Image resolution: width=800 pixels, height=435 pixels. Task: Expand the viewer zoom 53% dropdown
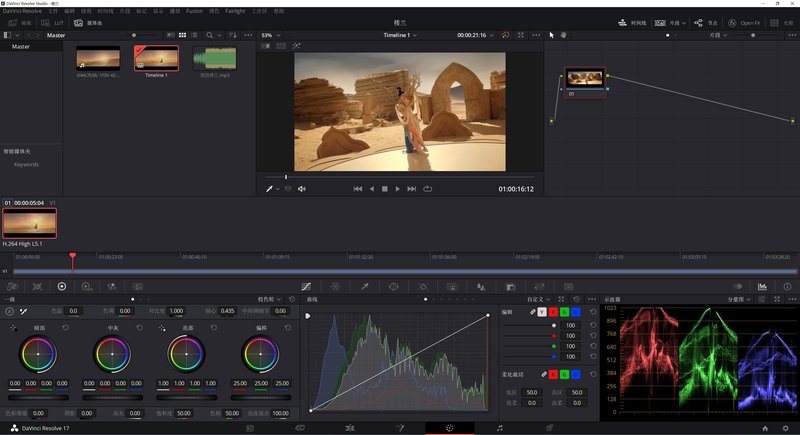point(270,34)
